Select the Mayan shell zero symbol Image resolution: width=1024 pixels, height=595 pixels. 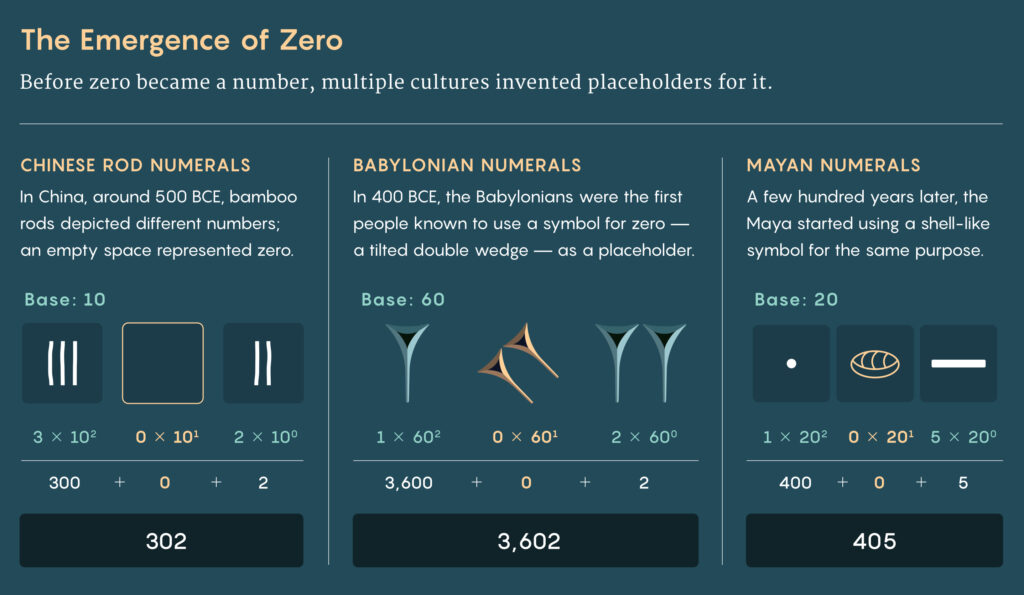point(875,363)
